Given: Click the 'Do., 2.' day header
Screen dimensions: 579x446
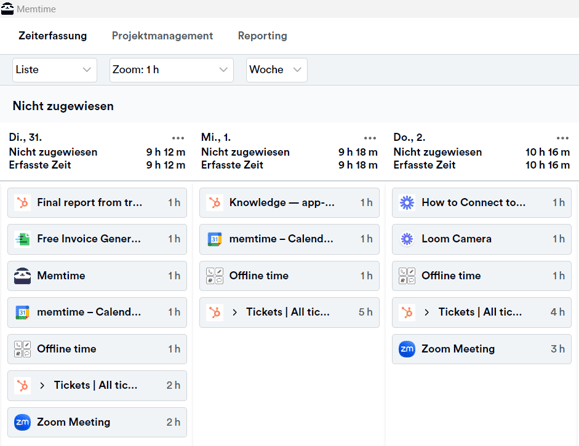Looking at the screenshot, I should coord(410,137).
